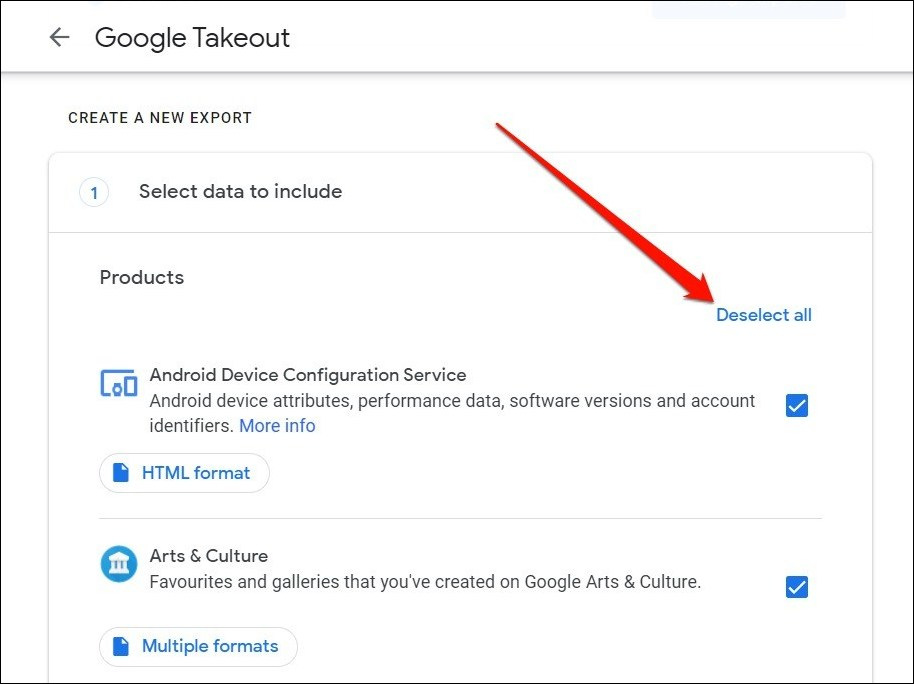Click the Android Device Configuration Service title
Image resolution: width=914 pixels, height=684 pixels.
pos(308,375)
